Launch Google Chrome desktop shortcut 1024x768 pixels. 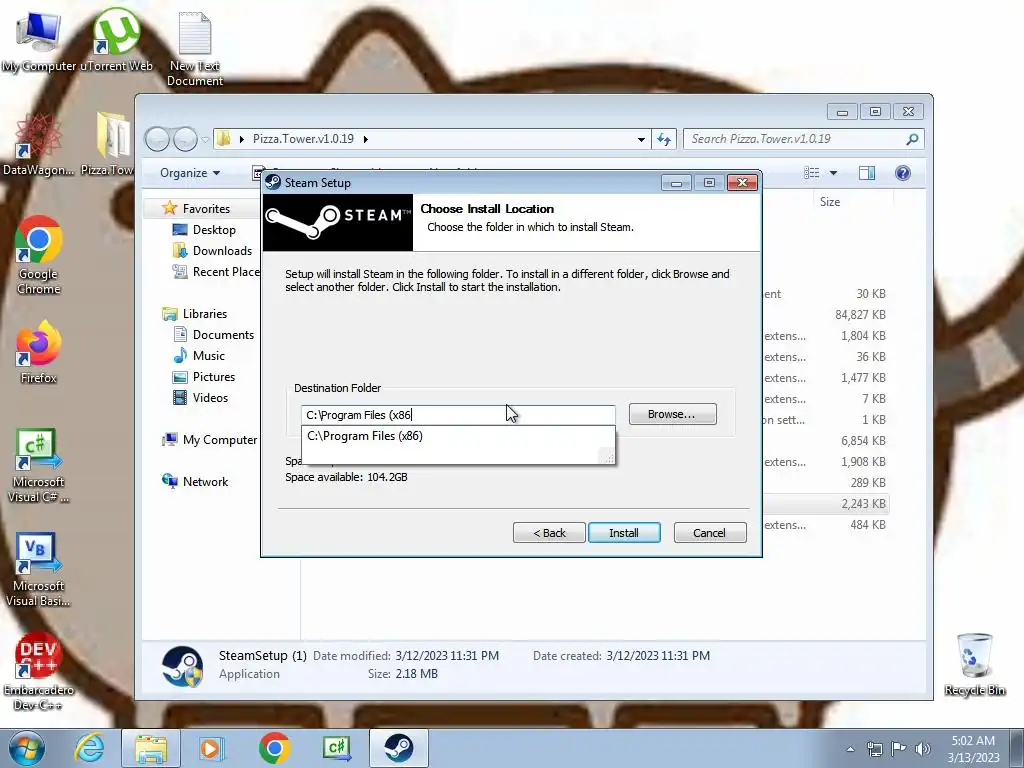39,255
